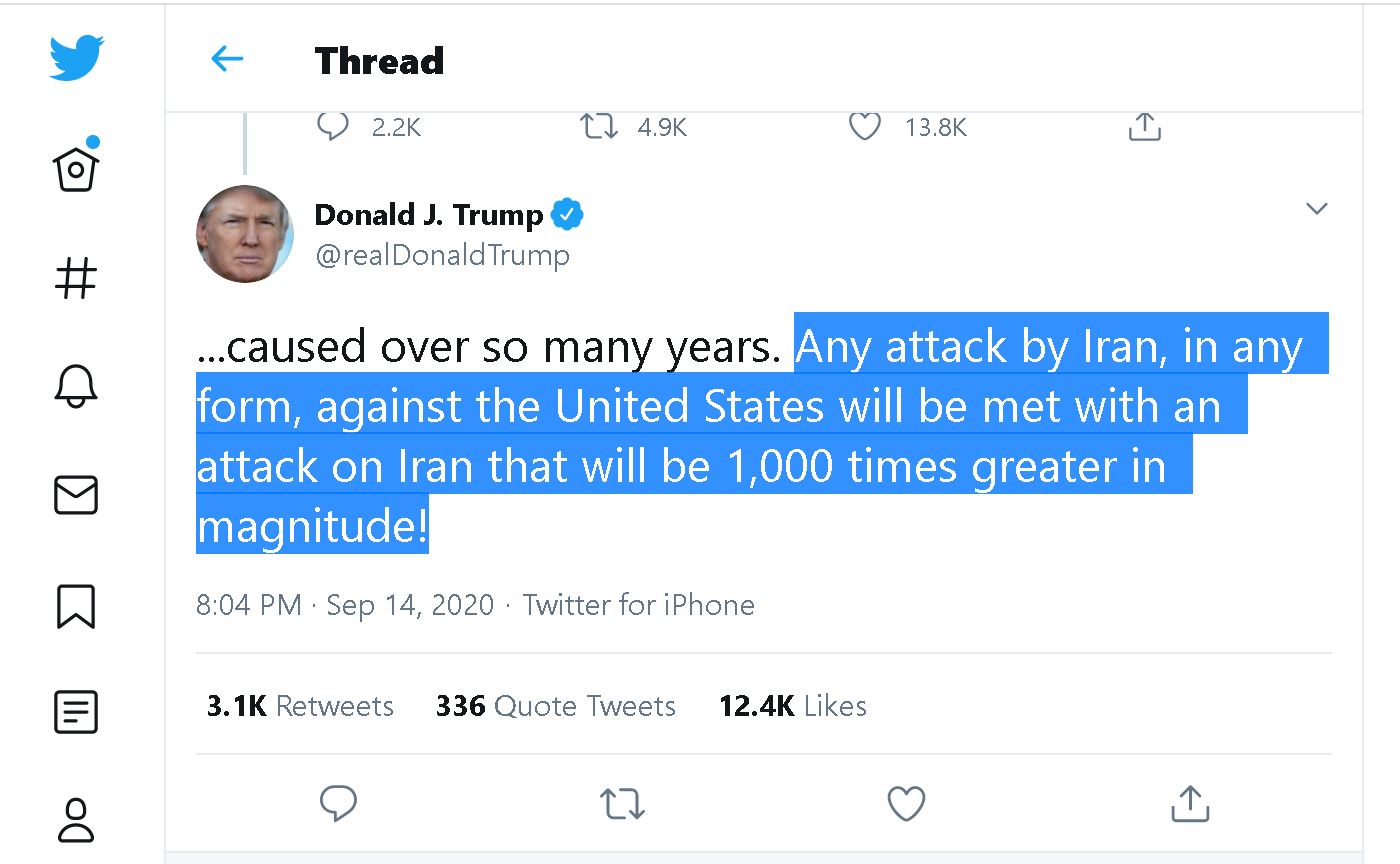Viewport: 1400px width, 864px height.
Task: Retweet the Iran tweet
Action: 622,803
